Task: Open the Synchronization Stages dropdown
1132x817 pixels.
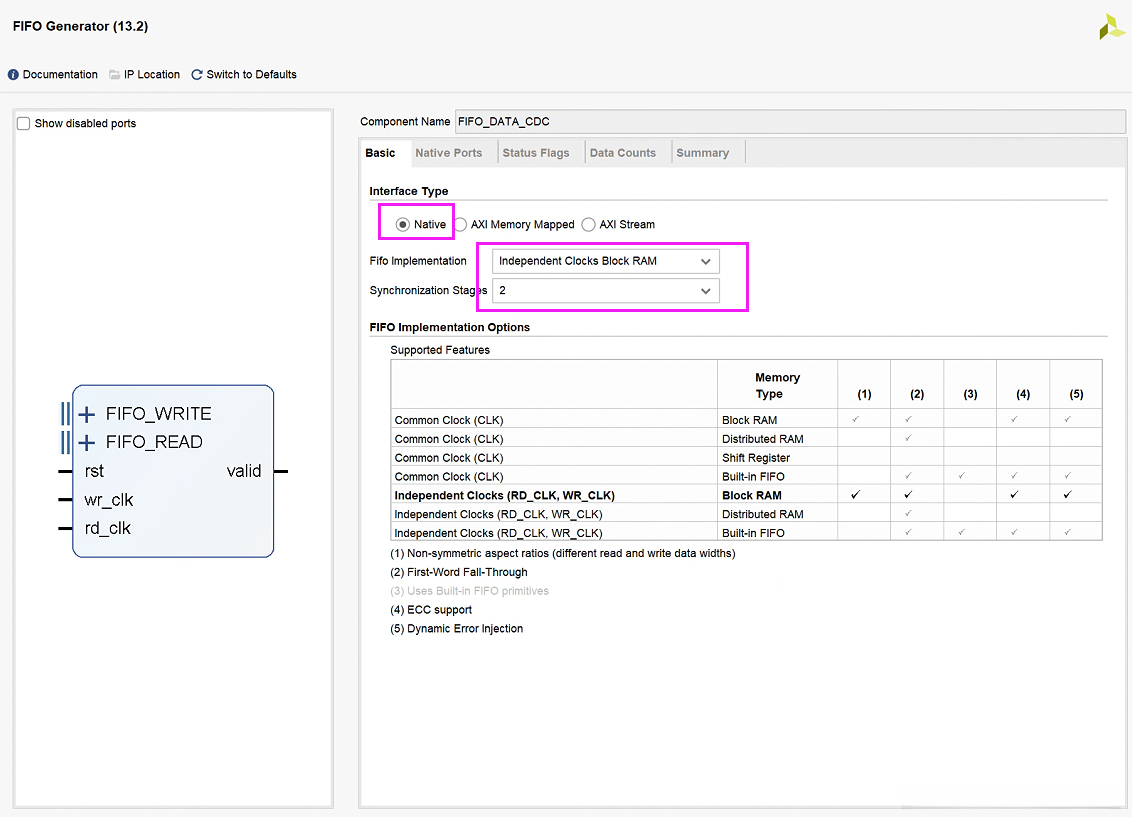Action: click(605, 291)
